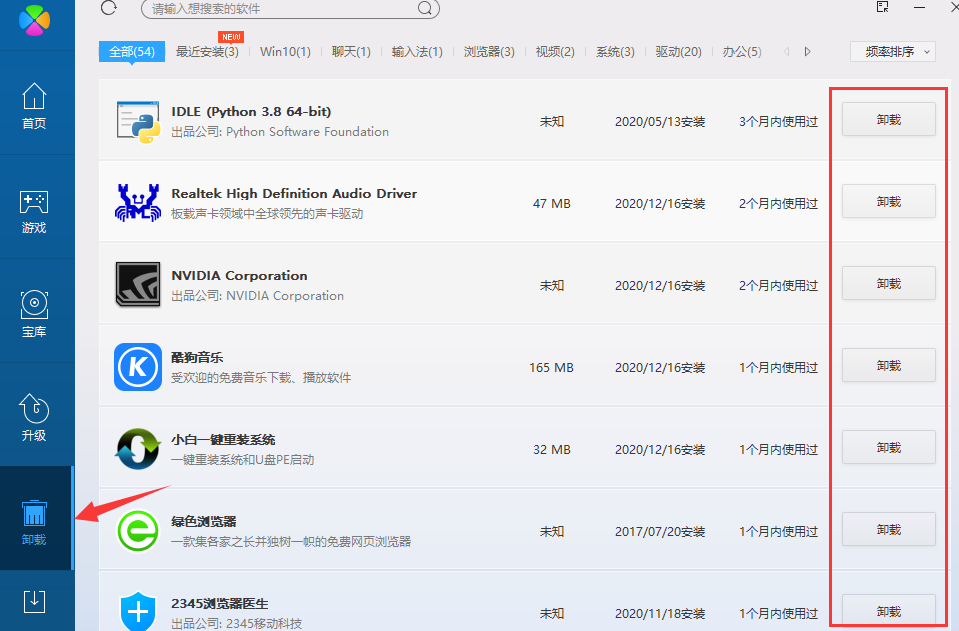The width and height of the screenshot is (959, 631).
Task: Click the 酷狗音乐 blue K icon
Action: point(138,367)
